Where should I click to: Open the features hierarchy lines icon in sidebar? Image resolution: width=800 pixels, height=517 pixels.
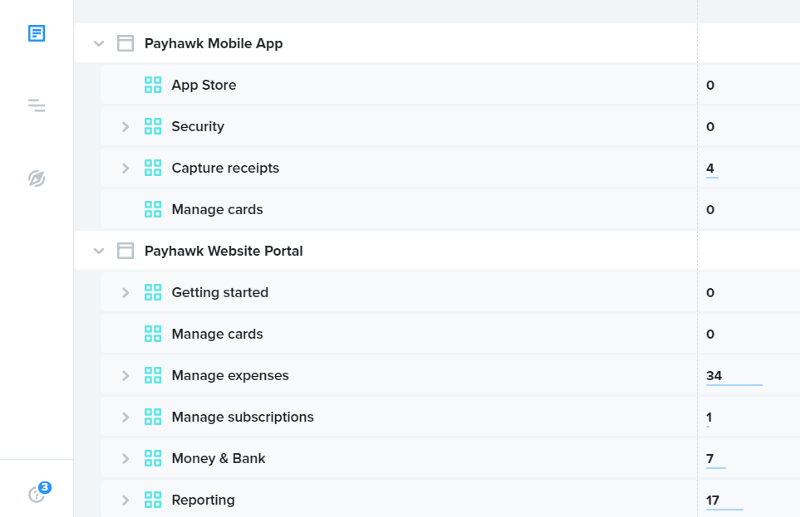(36, 106)
